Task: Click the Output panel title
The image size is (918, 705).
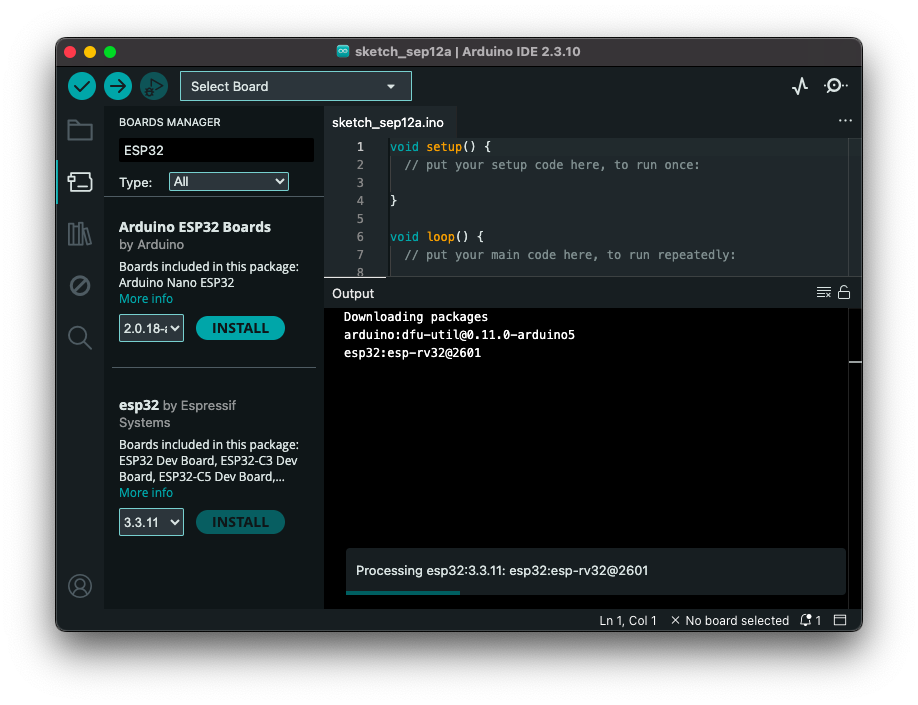Action: [x=353, y=293]
